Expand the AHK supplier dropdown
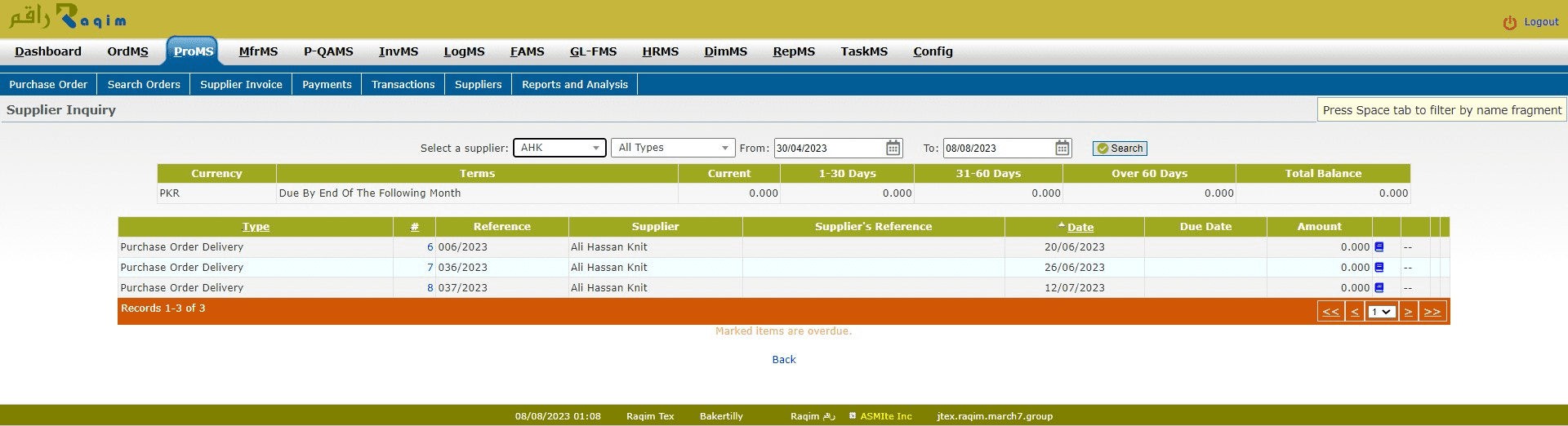 (559, 148)
